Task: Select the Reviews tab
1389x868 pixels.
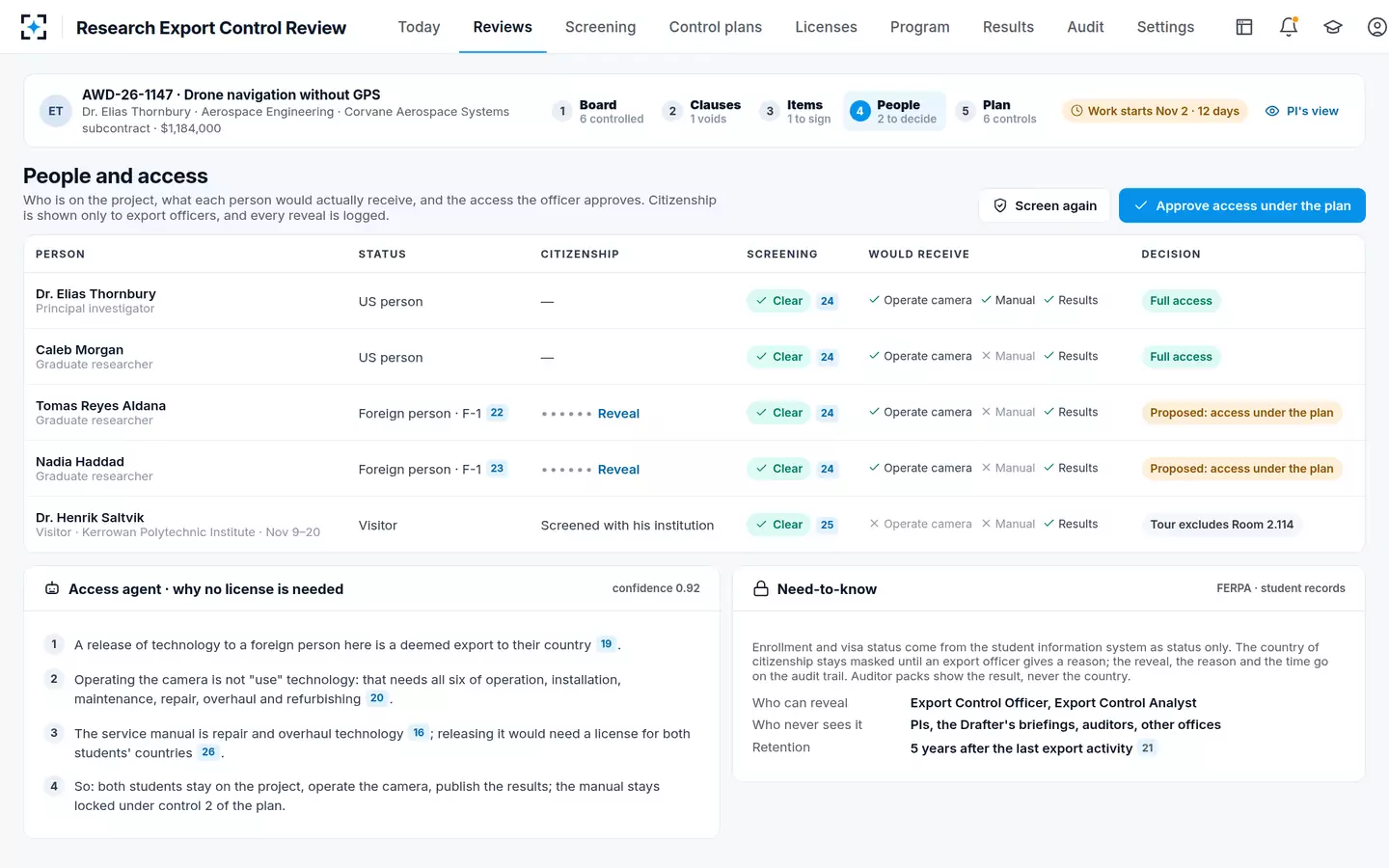Action: pyautogui.click(x=503, y=27)
